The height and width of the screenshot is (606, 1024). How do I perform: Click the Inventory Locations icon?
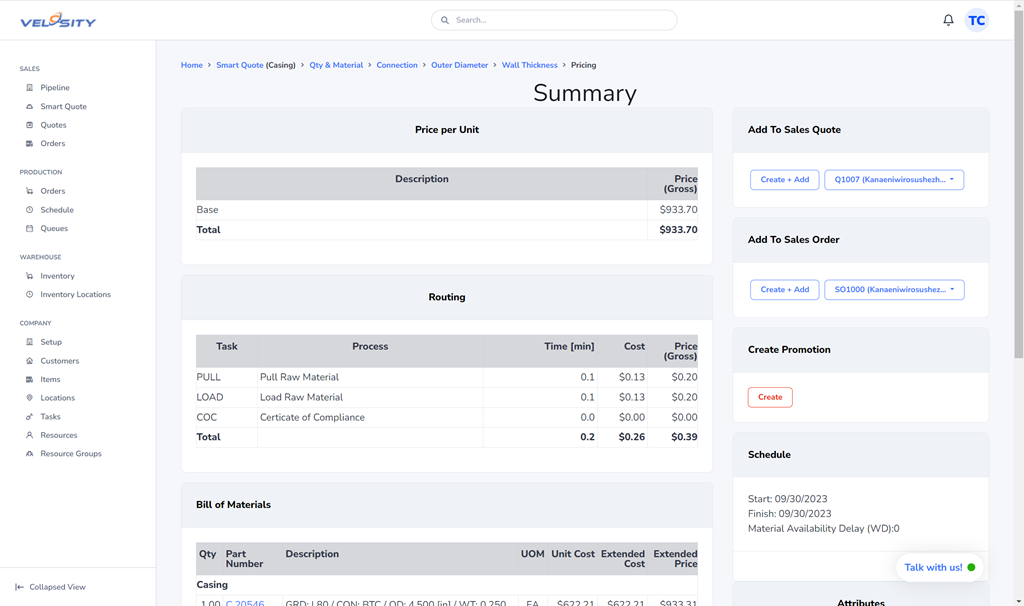(x=30, y=295)
